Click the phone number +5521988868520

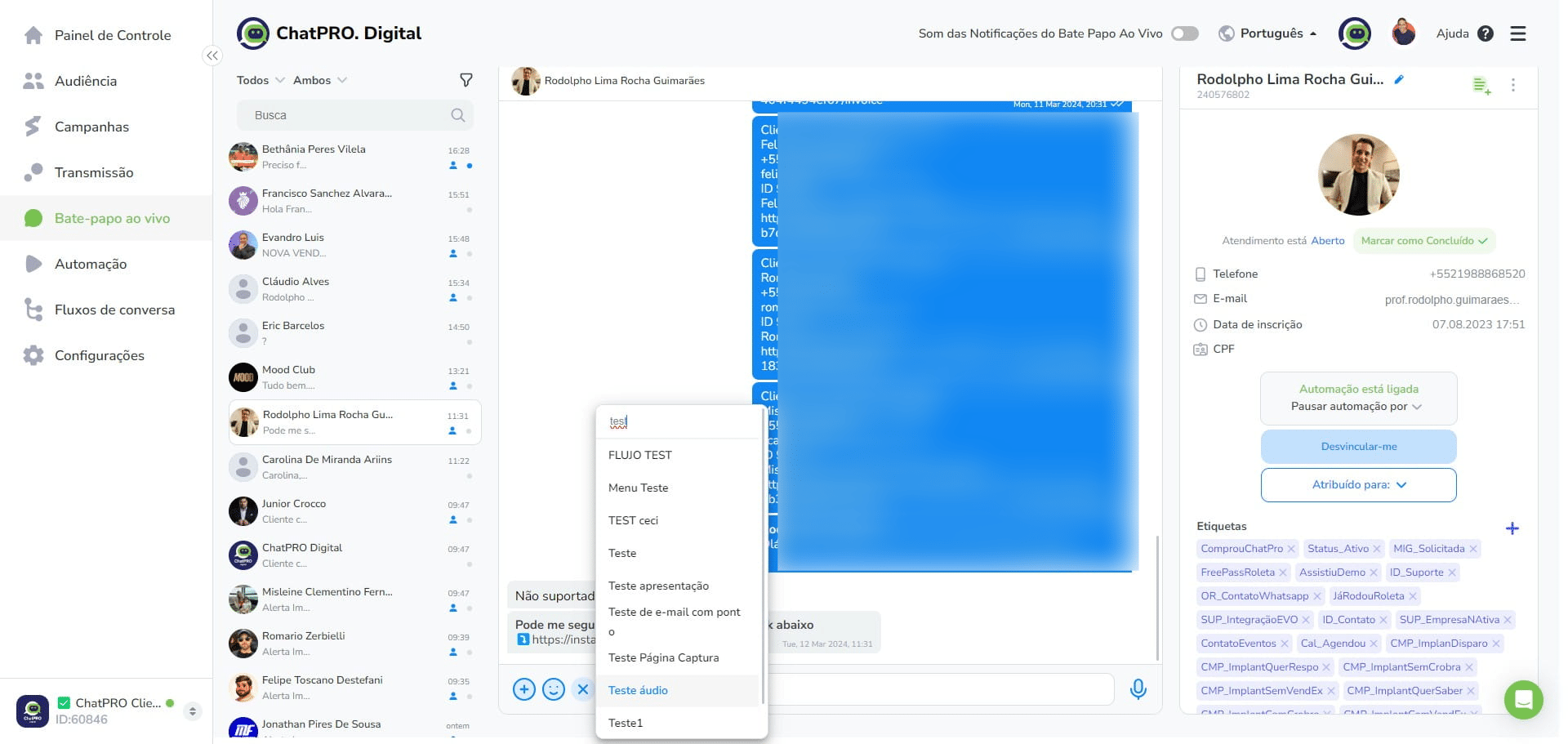1477,274
